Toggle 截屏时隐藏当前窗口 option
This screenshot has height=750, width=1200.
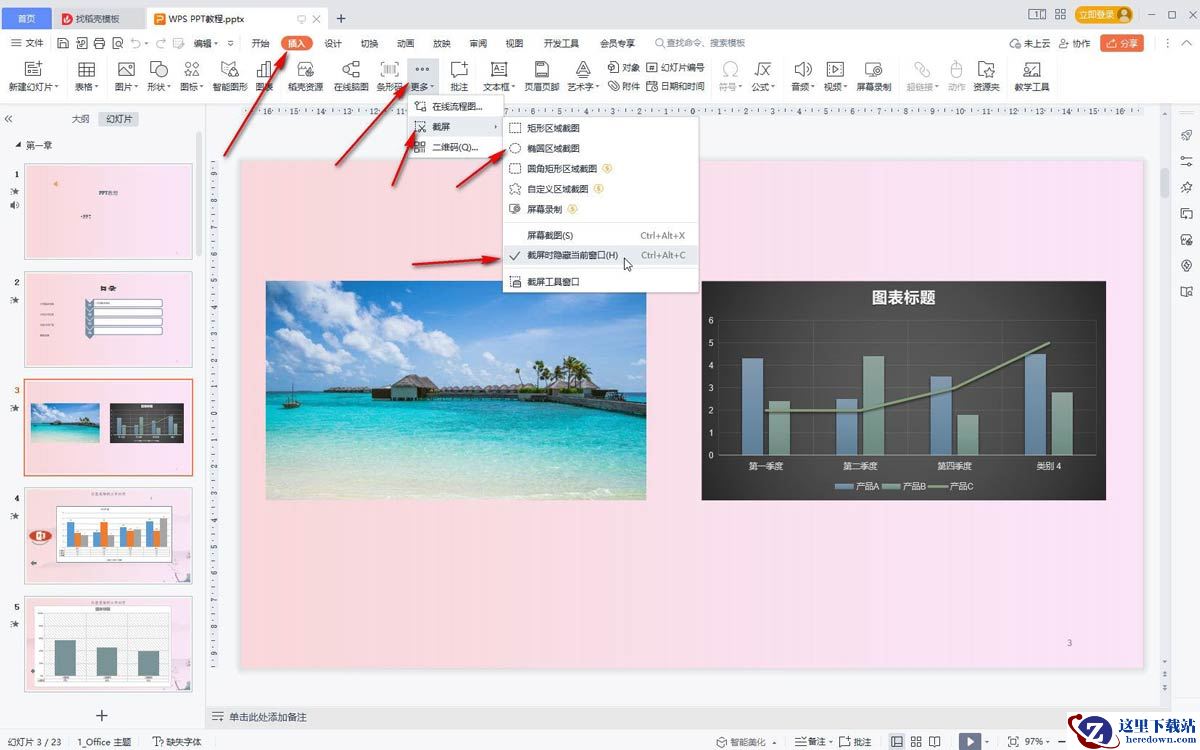600,255
